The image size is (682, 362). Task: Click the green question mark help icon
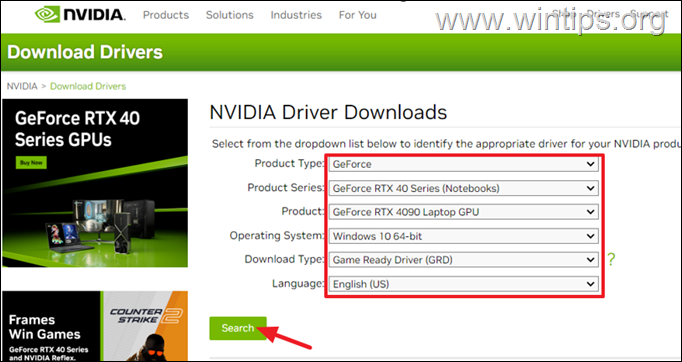pyautogui.click(x=611, y=260)
